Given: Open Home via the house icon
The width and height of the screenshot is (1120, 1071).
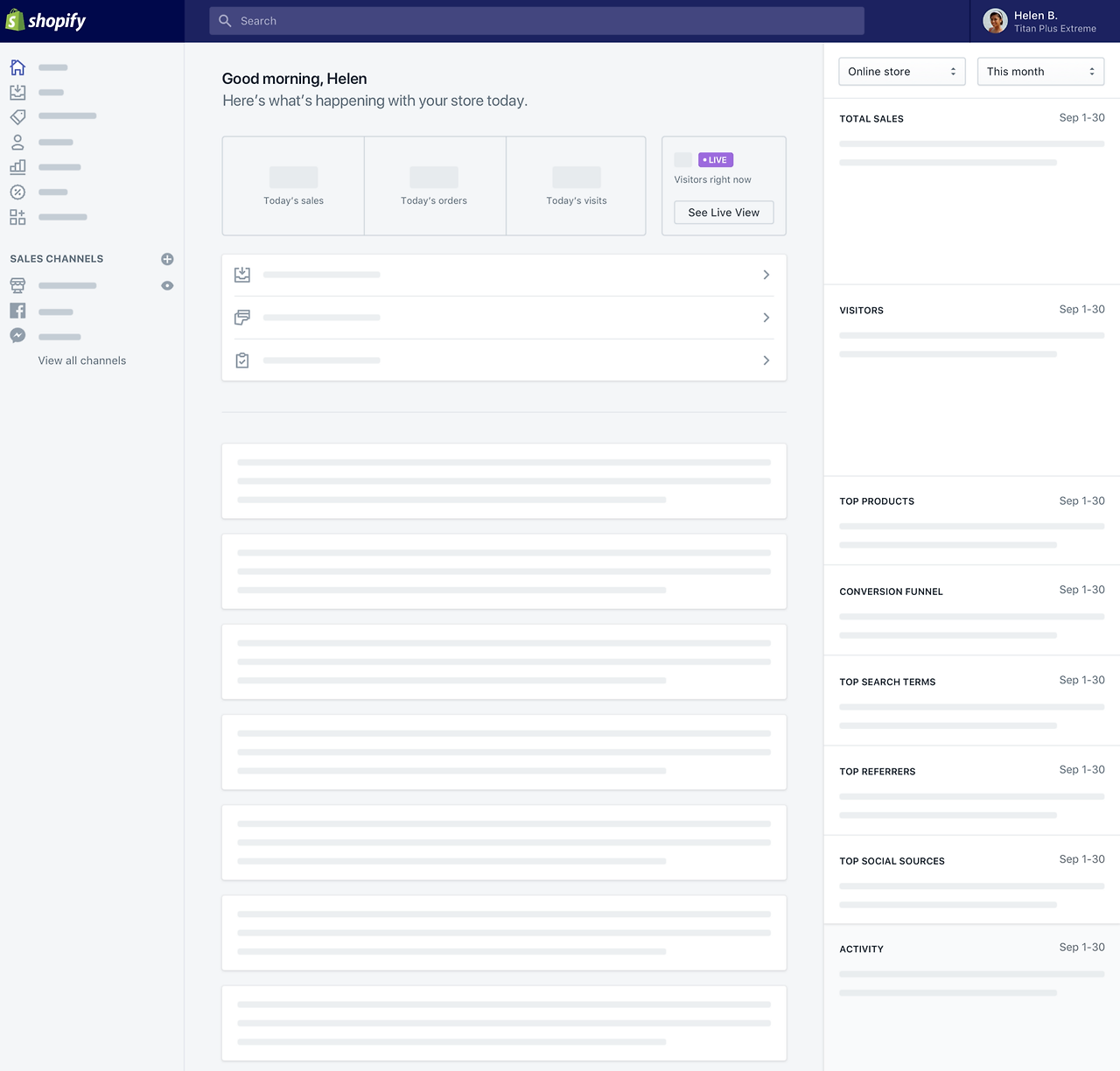Looking at the screenshot, I should [x=17, y=67].
